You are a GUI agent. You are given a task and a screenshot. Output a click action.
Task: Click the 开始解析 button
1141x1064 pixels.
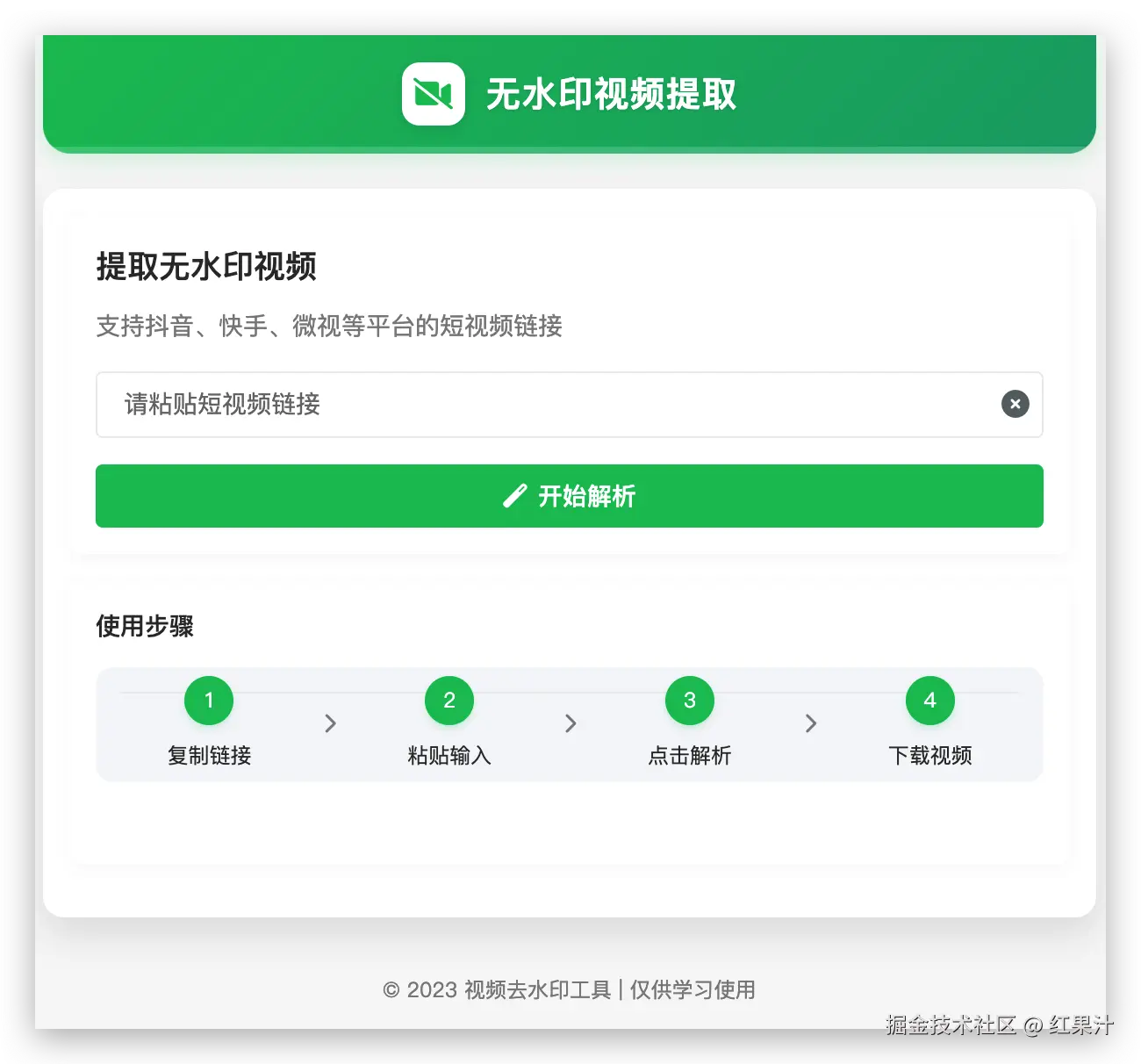570,496
